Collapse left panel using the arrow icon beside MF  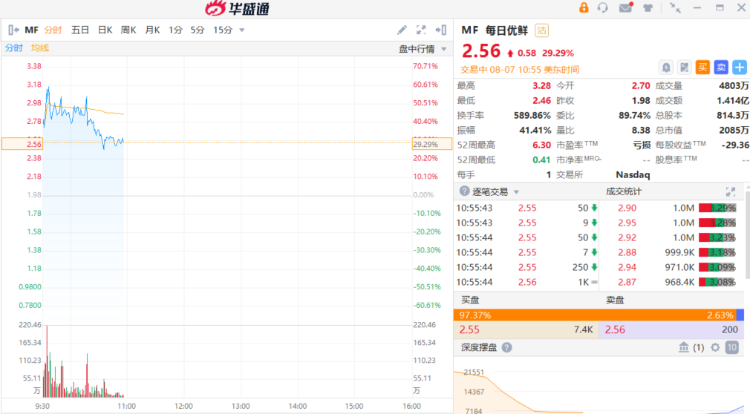coord(13,30)
